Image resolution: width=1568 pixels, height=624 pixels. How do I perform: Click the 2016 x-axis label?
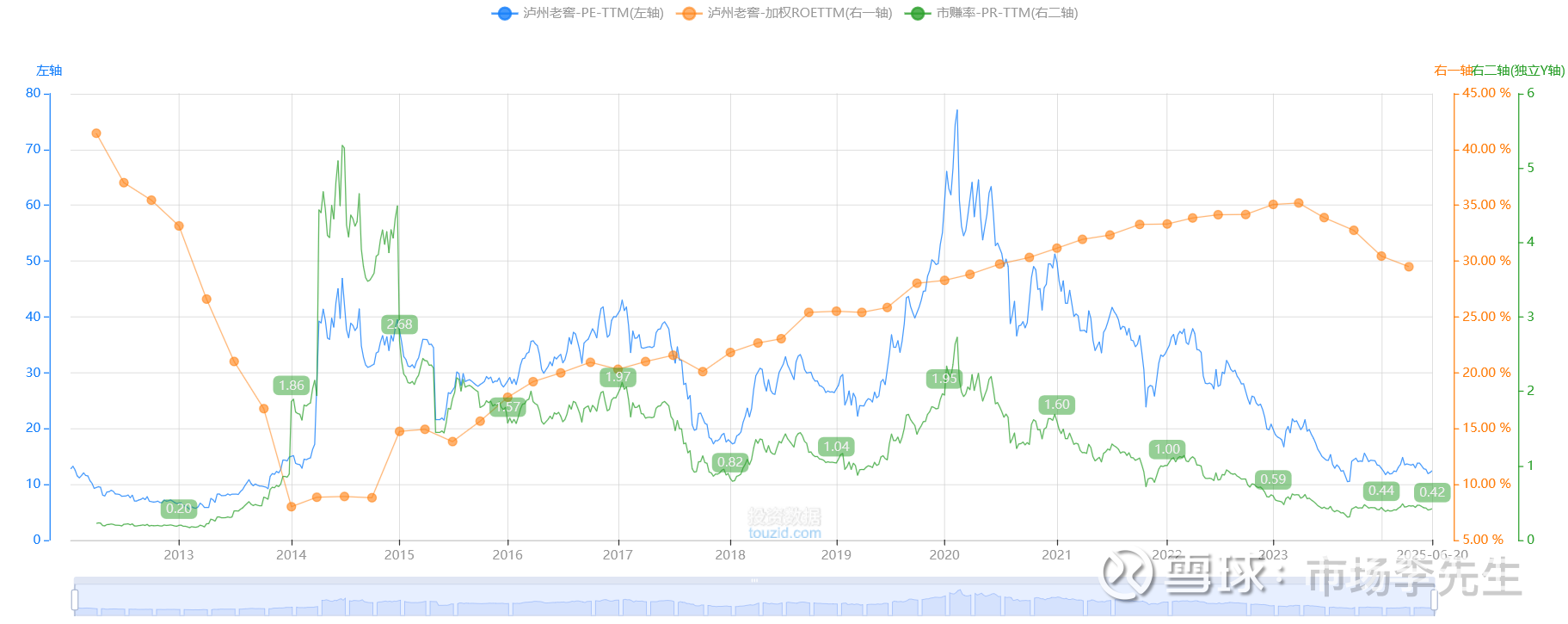(507, 555)
